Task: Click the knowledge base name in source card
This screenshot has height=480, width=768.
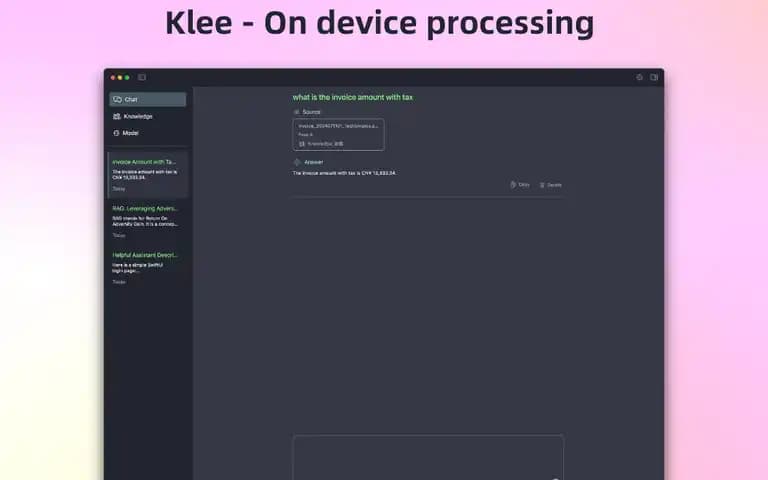Action: [x=325, y=144]
